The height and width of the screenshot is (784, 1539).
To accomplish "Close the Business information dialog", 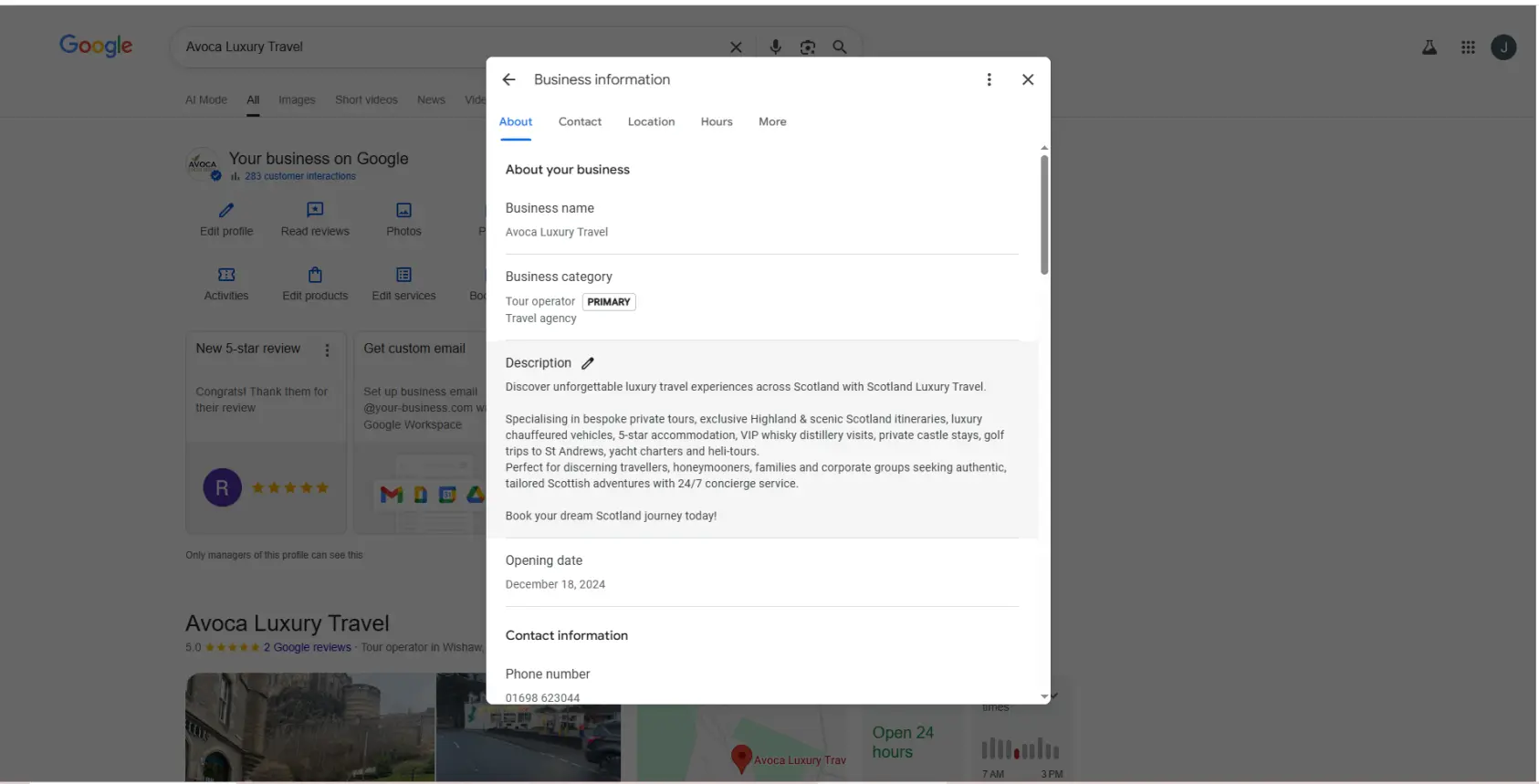I will click(x=1028, y=79).
